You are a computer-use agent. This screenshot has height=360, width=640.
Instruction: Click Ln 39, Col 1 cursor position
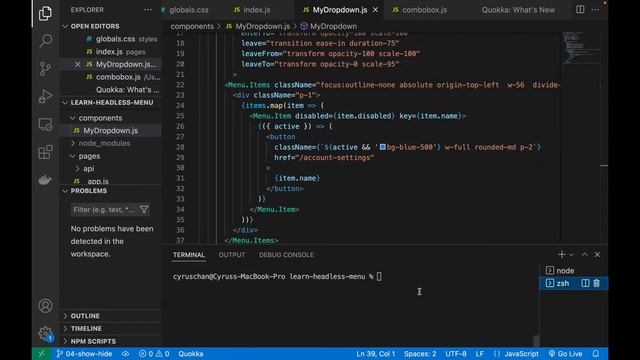point(376,354)
